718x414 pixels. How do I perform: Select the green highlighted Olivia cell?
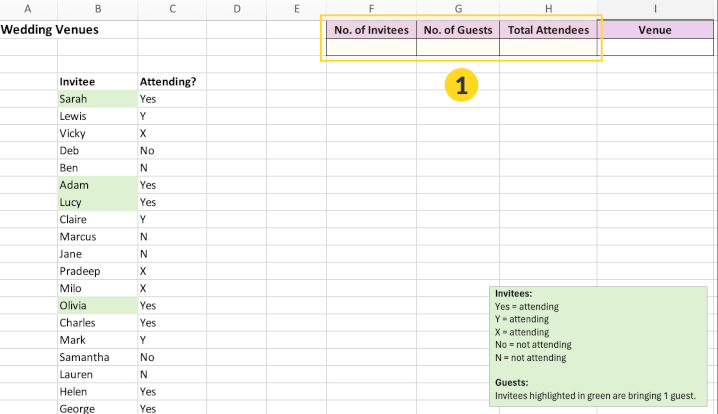[97, 306]
